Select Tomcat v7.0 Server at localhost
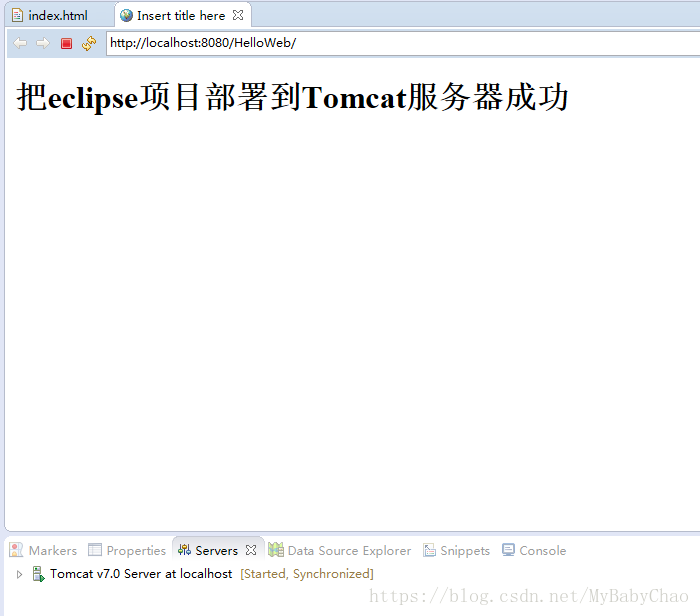Viewport: 700px width, 616px height. [141, 574]
